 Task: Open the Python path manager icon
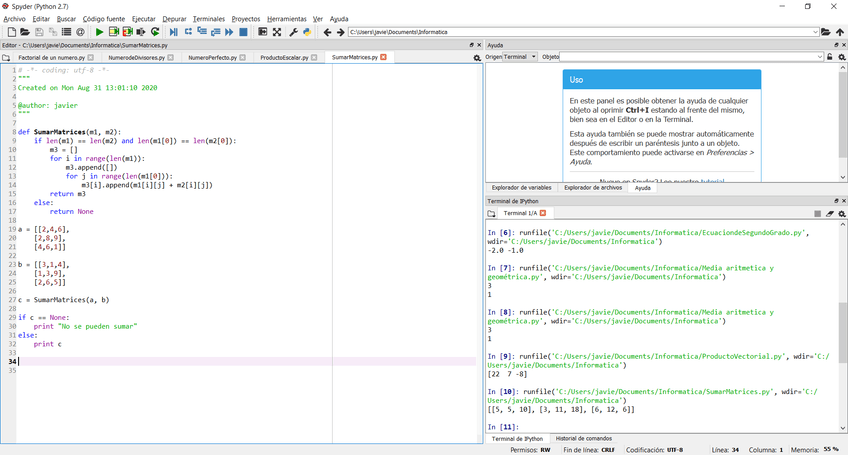click(307, 32)
